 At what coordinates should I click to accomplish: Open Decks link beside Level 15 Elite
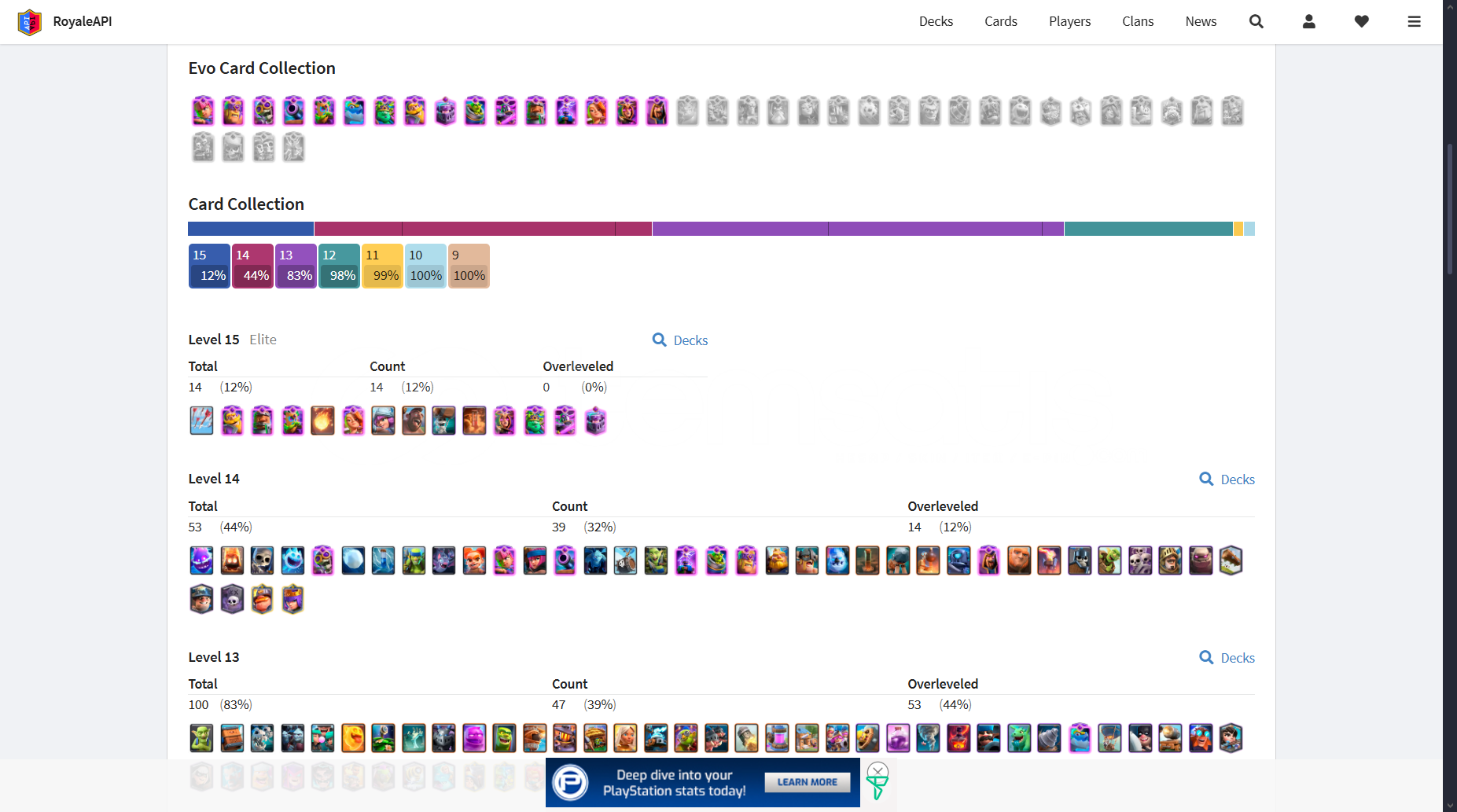pyautogui.click(x=680, y=340)
